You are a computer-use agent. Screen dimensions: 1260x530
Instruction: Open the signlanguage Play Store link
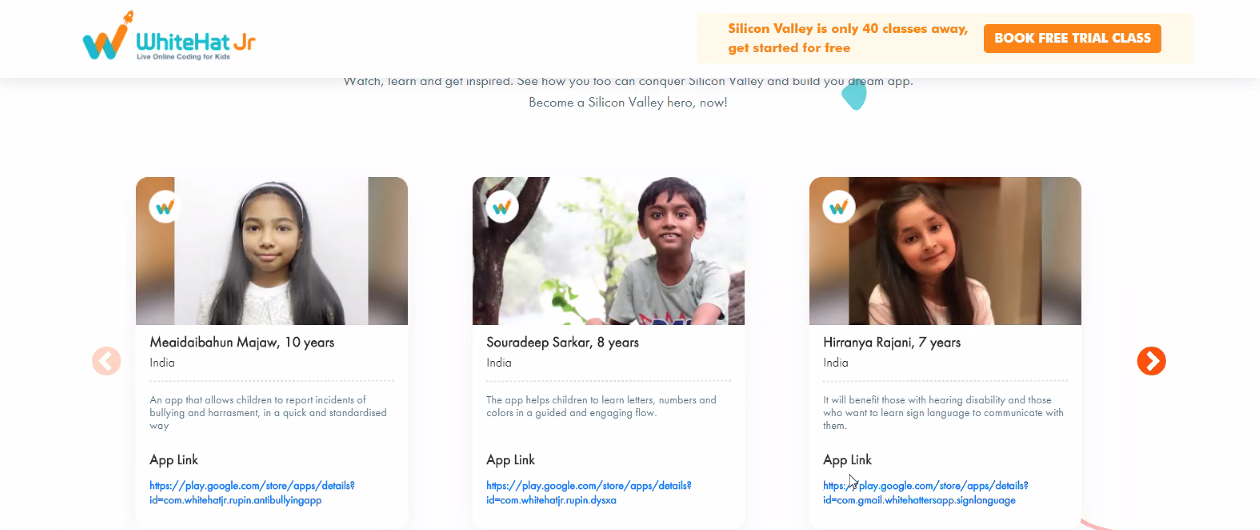pyautogui.click(x=925, y=492)
